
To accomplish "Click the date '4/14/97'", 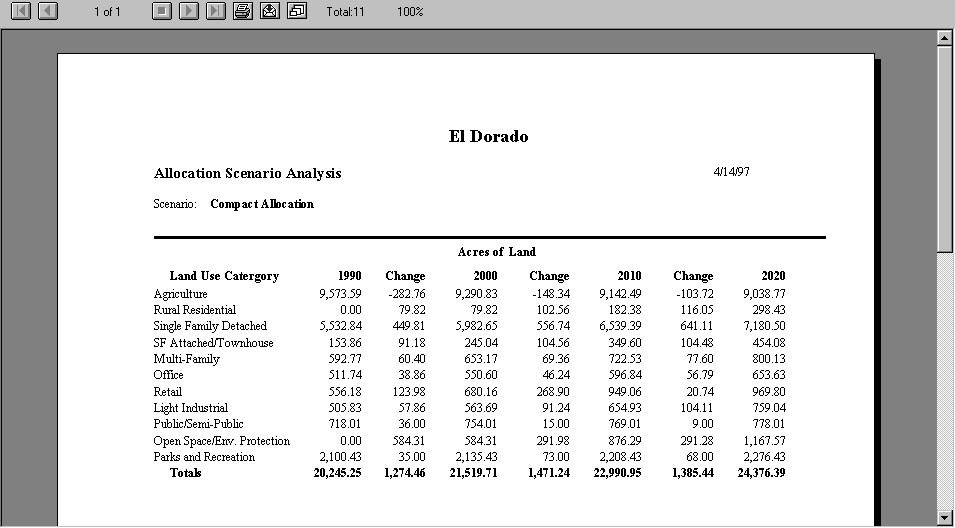I will coord(731,171).
